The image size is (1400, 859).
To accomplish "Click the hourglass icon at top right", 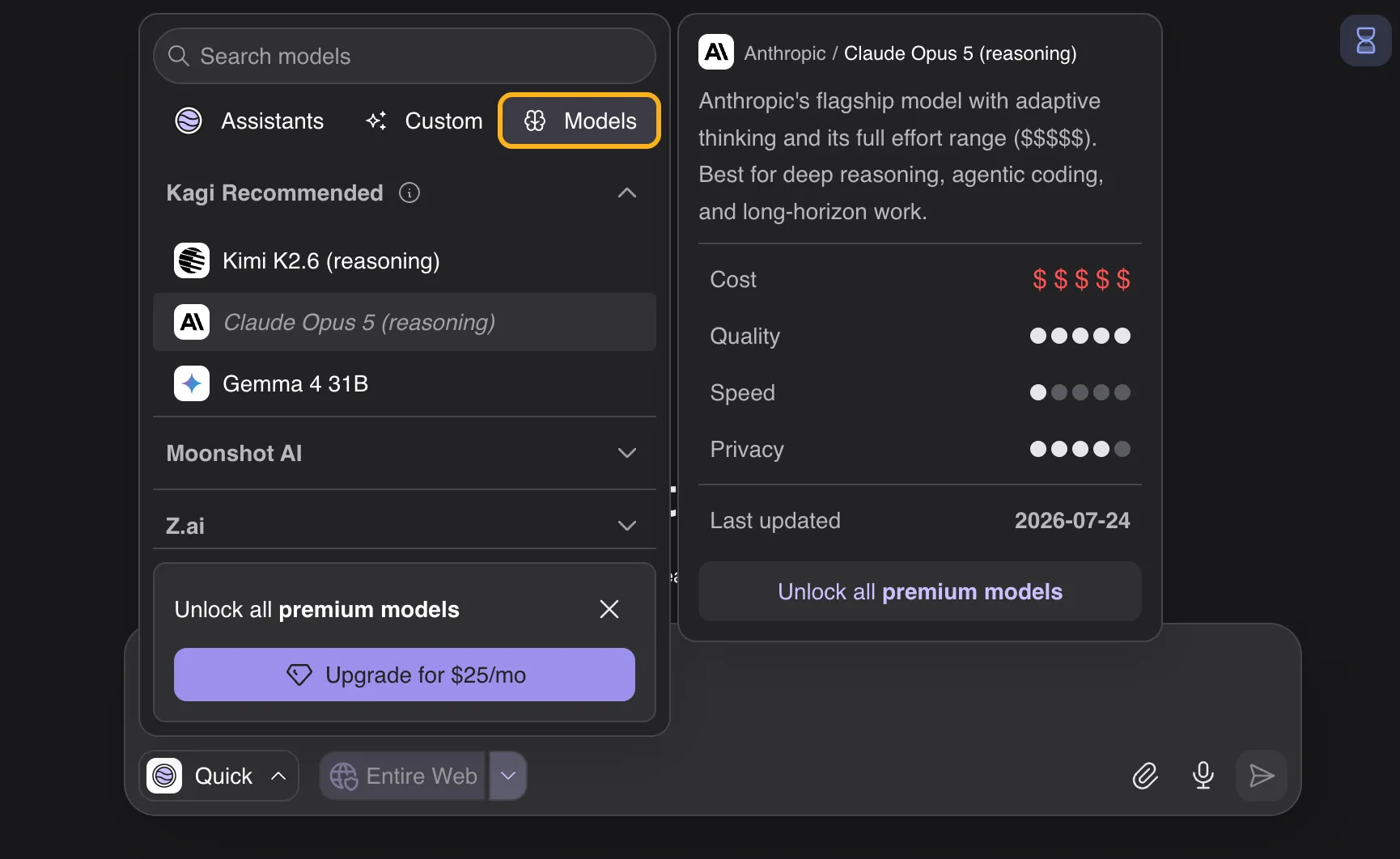I will pos(1366,40).
